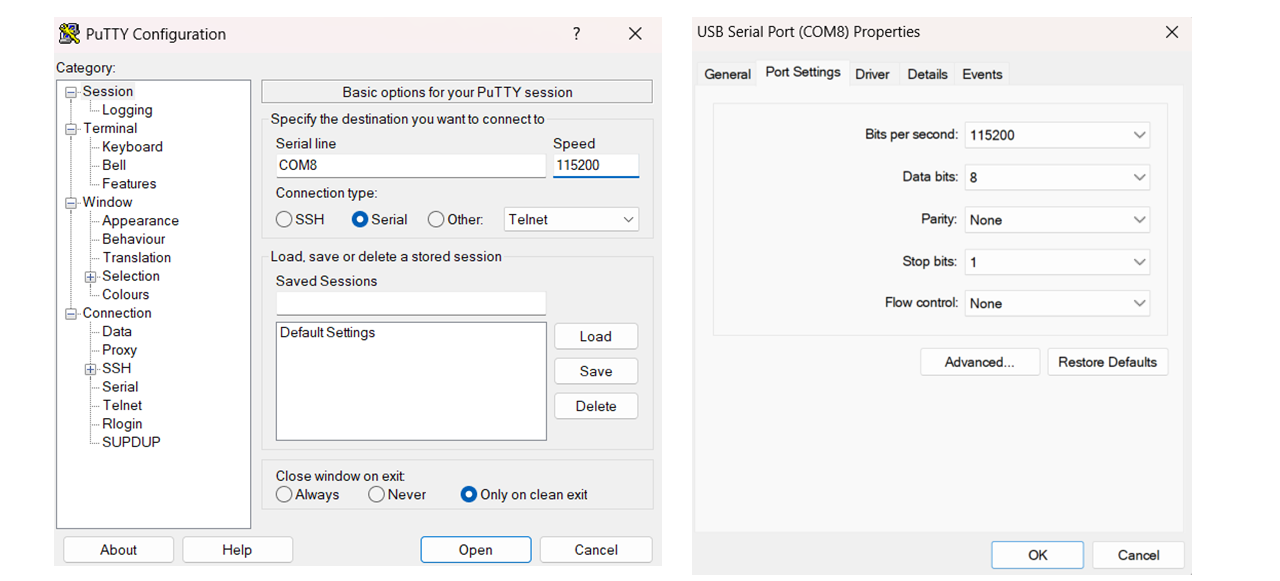
Task: Close the COM8 Properties dialog
Action: 1172,32
